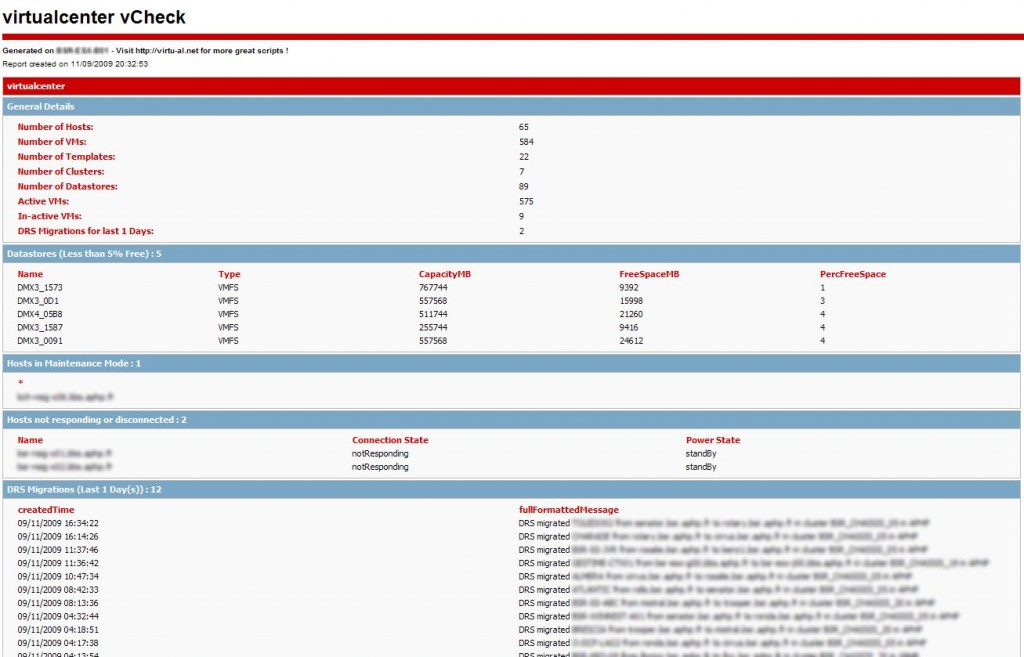Click the FreeSpaceMB column header
1024x657 pixels.
[649, 274]
